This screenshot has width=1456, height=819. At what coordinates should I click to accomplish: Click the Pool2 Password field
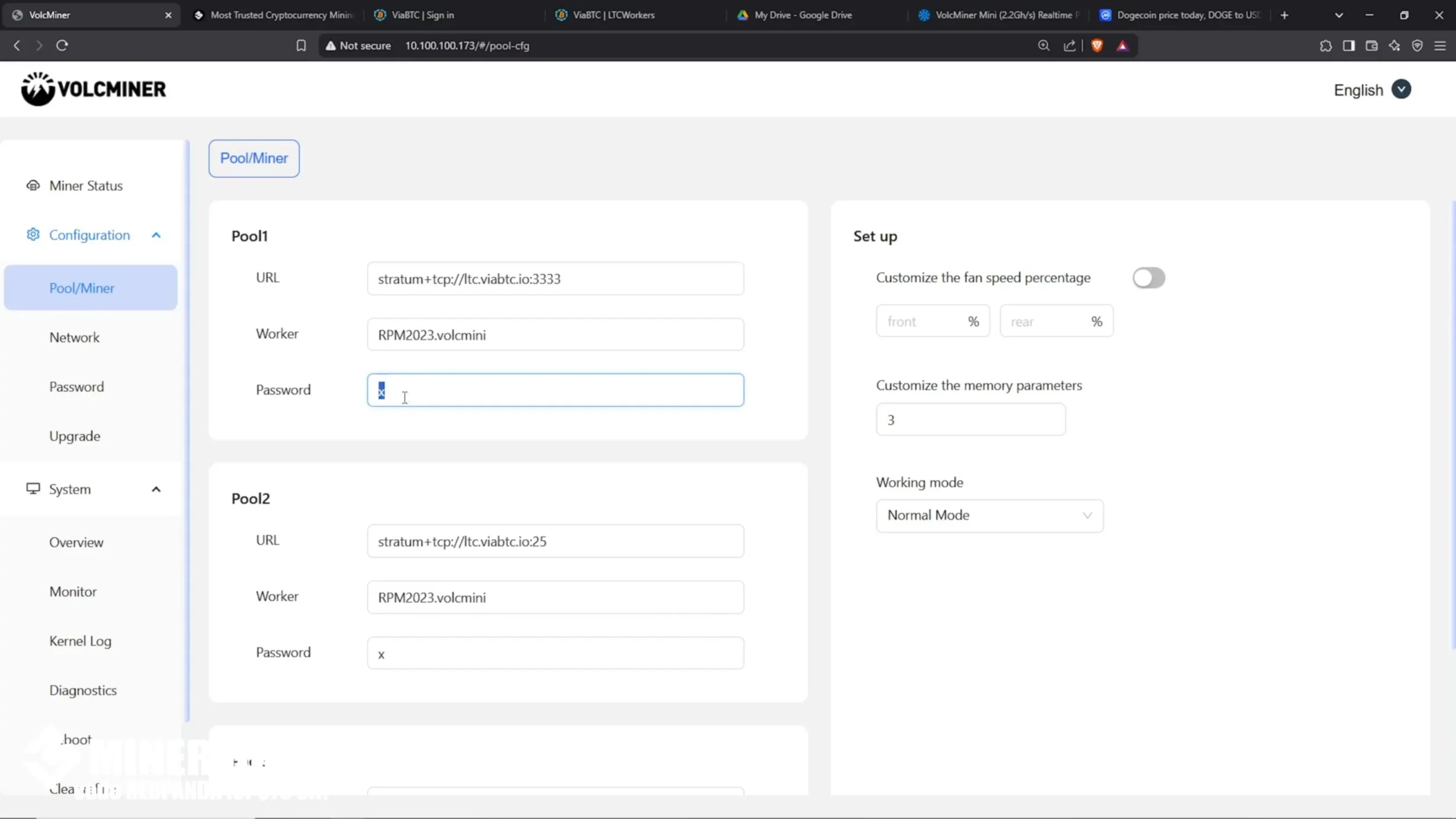click(x=555, y=653)
